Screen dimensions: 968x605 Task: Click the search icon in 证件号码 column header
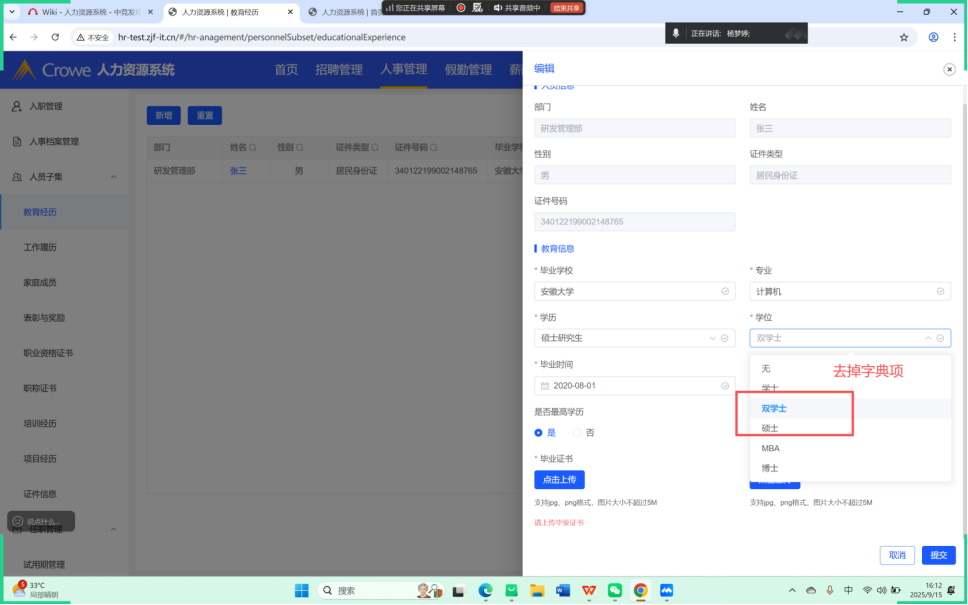coord(434,148)
